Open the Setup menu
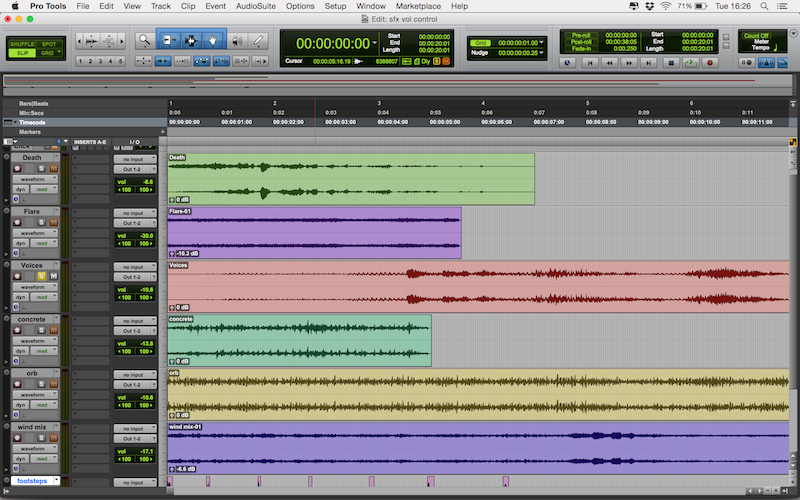The width and height of the screenshot is (800, 500). pyautogui.click(x=335, y=6)
